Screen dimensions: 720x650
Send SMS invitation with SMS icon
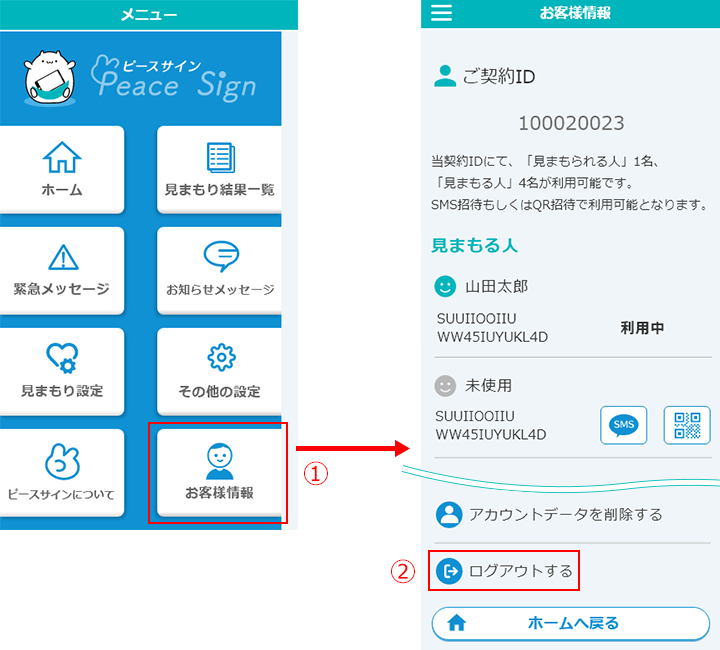click(624, 425)
